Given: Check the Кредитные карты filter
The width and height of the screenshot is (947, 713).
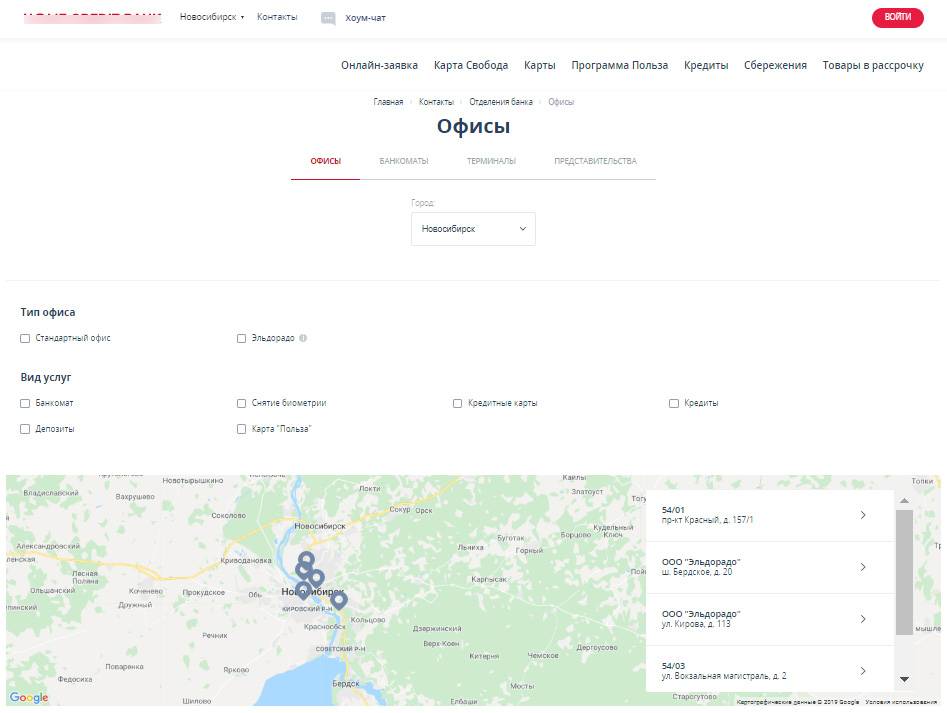Looking at the screenshot, I should click(x=457, y=404).
